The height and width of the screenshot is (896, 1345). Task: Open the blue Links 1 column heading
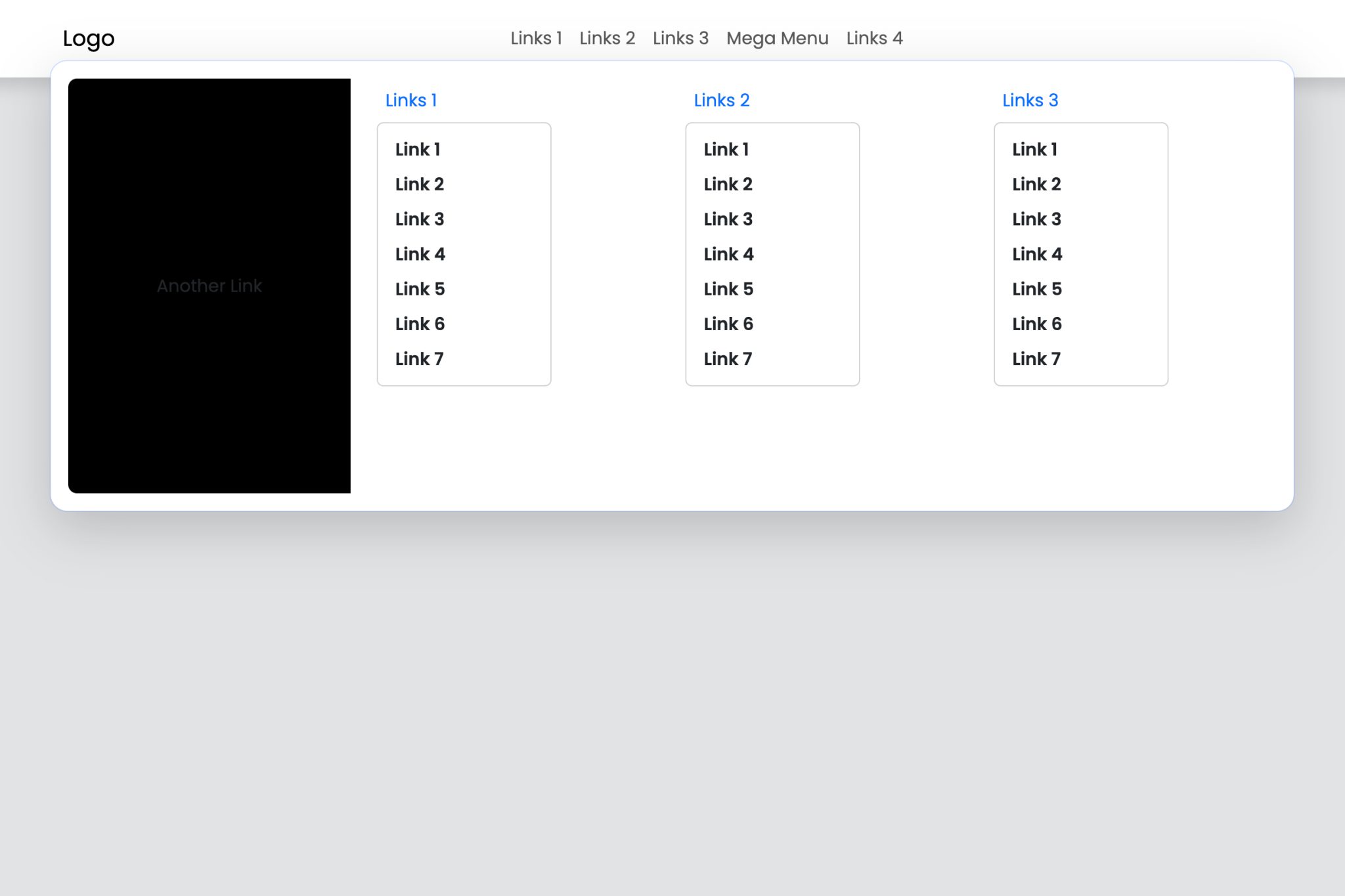(411, 100)
